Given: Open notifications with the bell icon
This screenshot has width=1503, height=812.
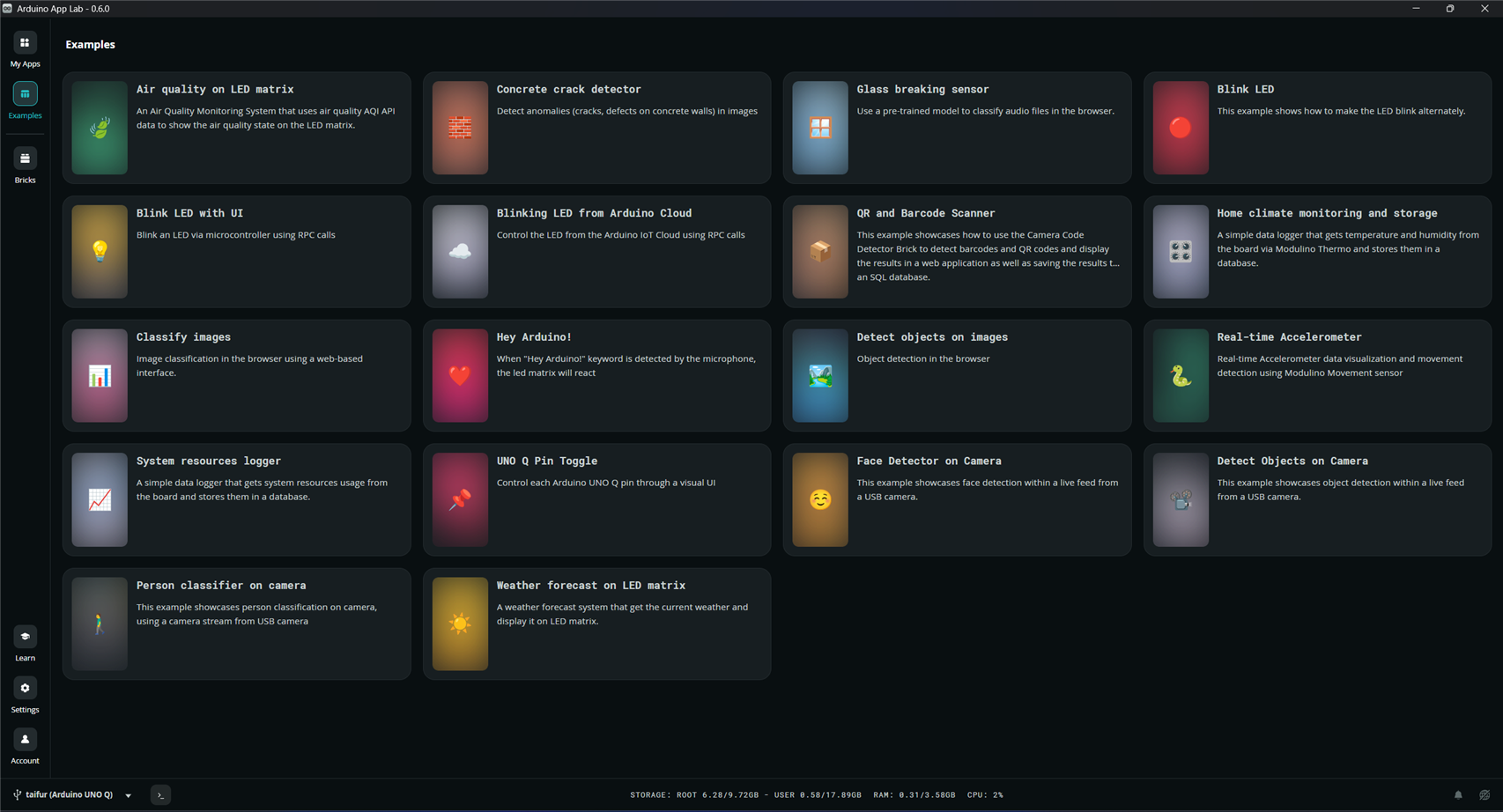Looking at the screenshot, I should coord(1458,795).
